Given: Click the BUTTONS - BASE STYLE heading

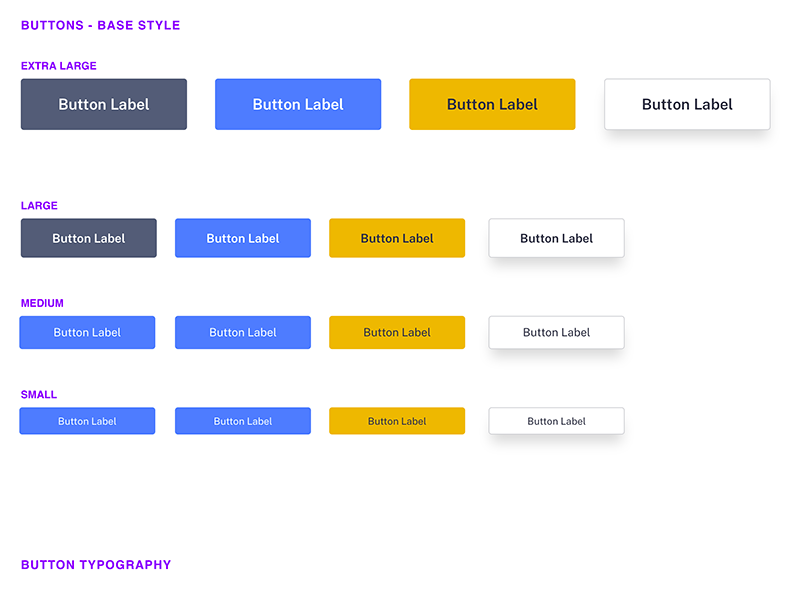Looking at the screenshot, I should coord(101,26).
